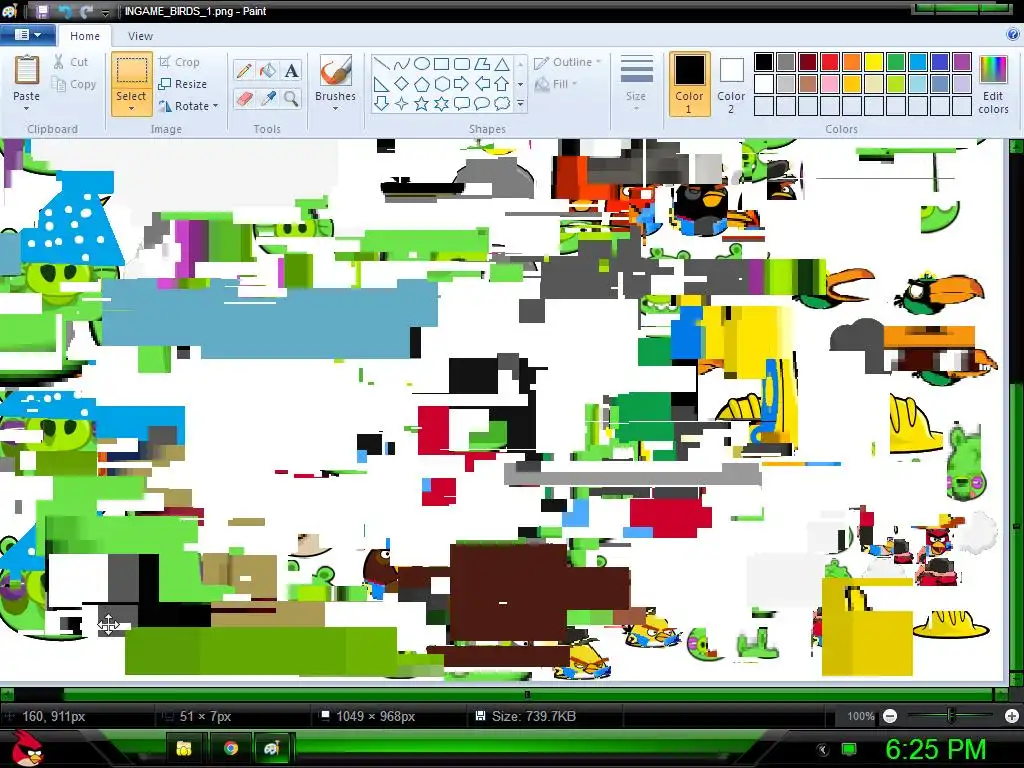Open the Angry Birds start button
The image size is (1024, 768).
(26, 748)
